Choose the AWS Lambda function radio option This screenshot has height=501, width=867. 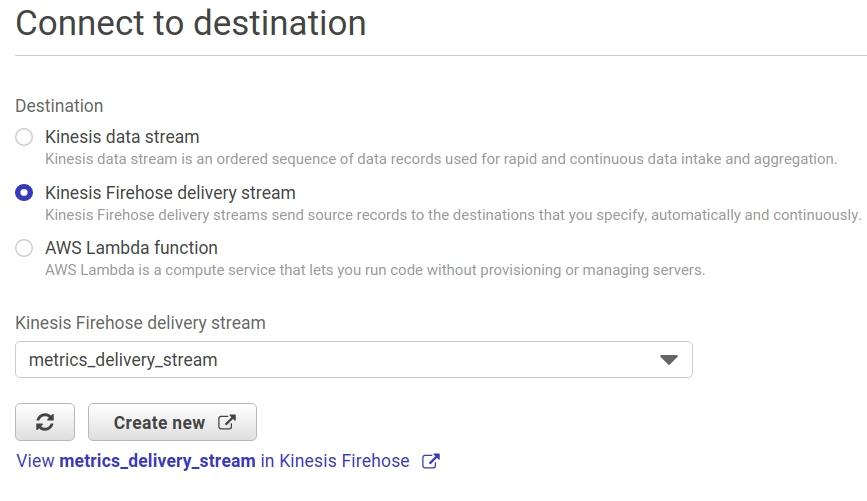click(24, 248)
